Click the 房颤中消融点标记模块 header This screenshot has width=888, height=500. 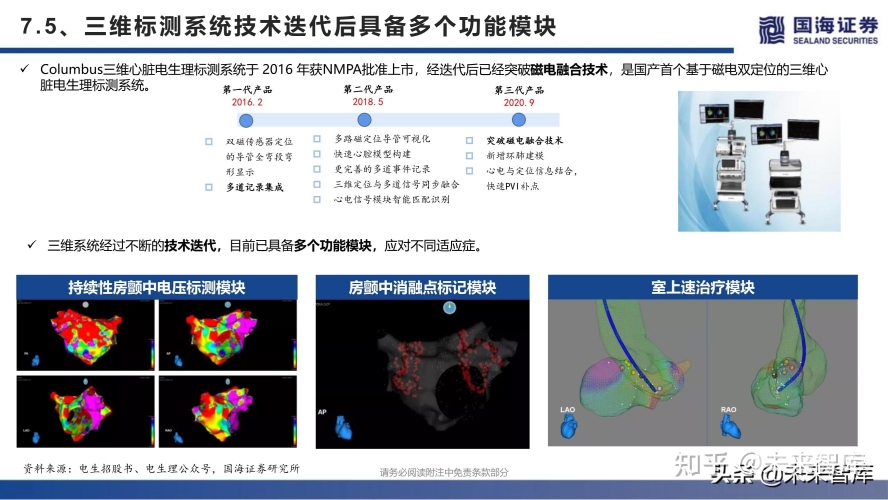point(422,287)
